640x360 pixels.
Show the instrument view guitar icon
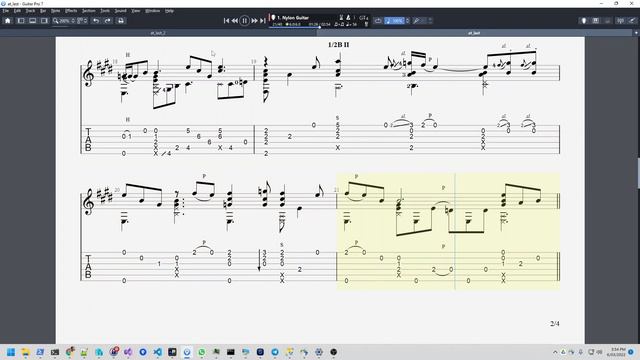point(584,21)
